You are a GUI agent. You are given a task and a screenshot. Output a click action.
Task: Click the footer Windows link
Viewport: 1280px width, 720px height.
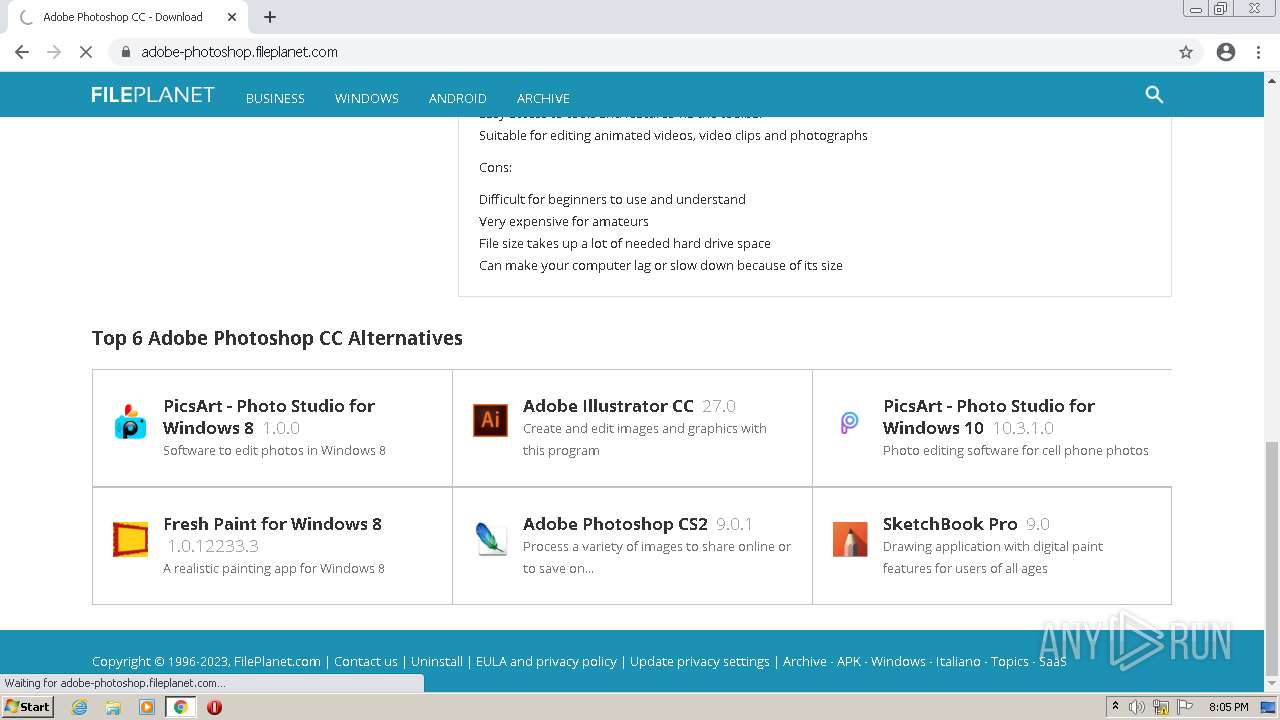click(898, 661)
